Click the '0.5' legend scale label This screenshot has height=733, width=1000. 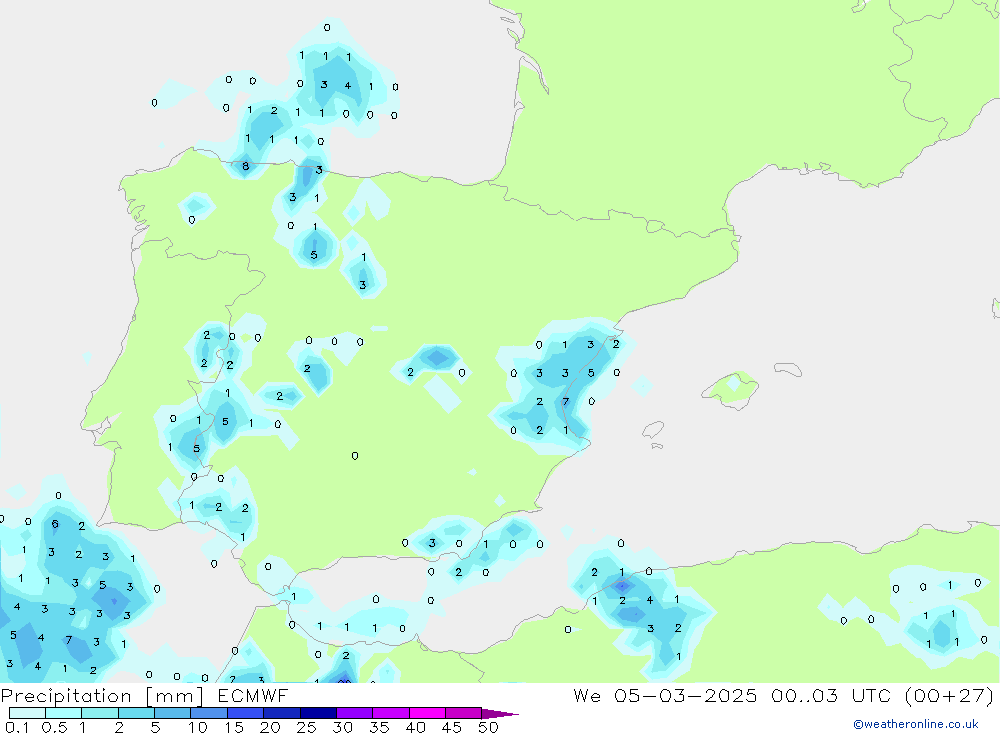pos(54,727)
